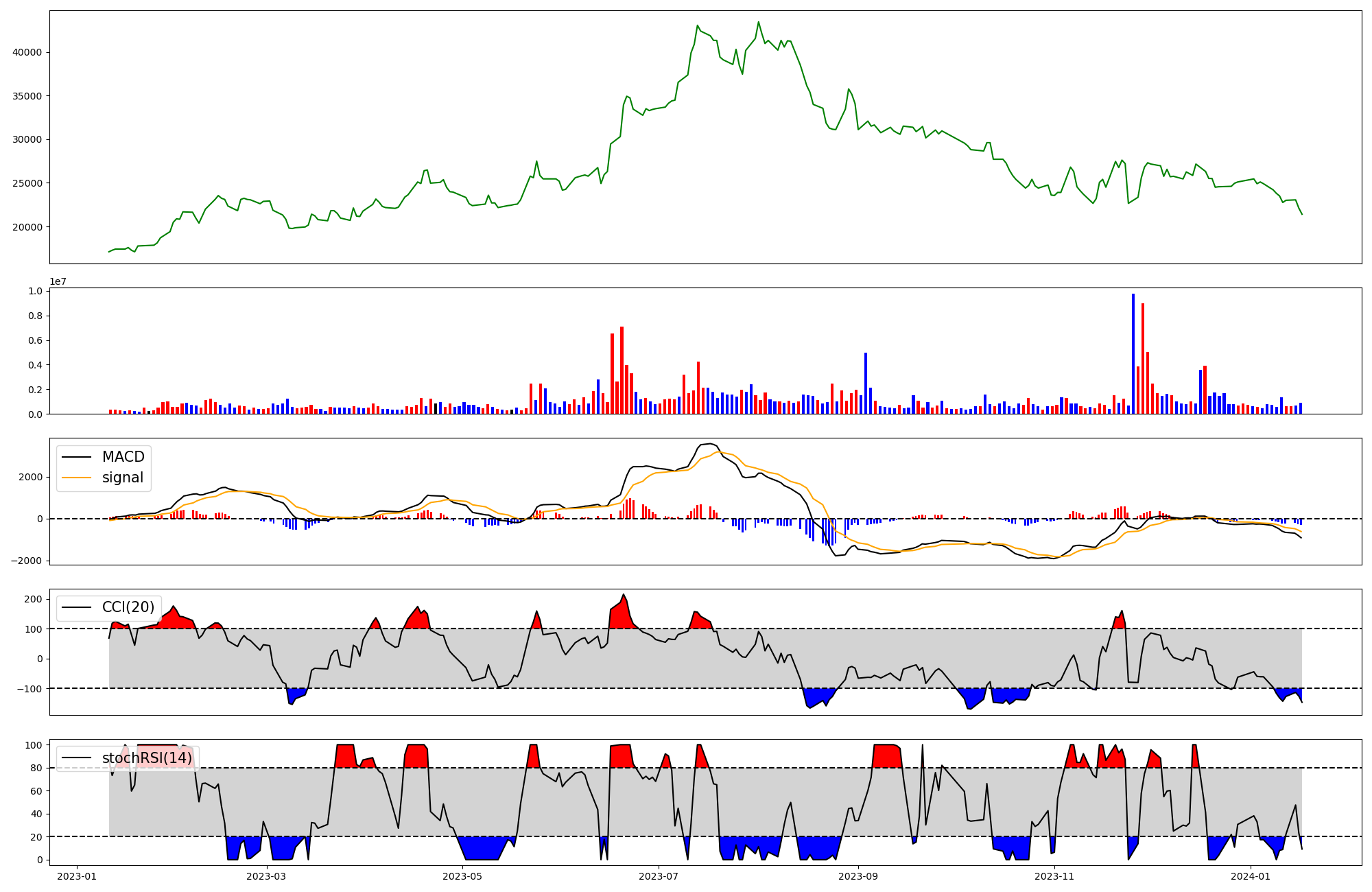Click the 2023-07 date tick label
Screen dimensions: 1372x892
659,876
